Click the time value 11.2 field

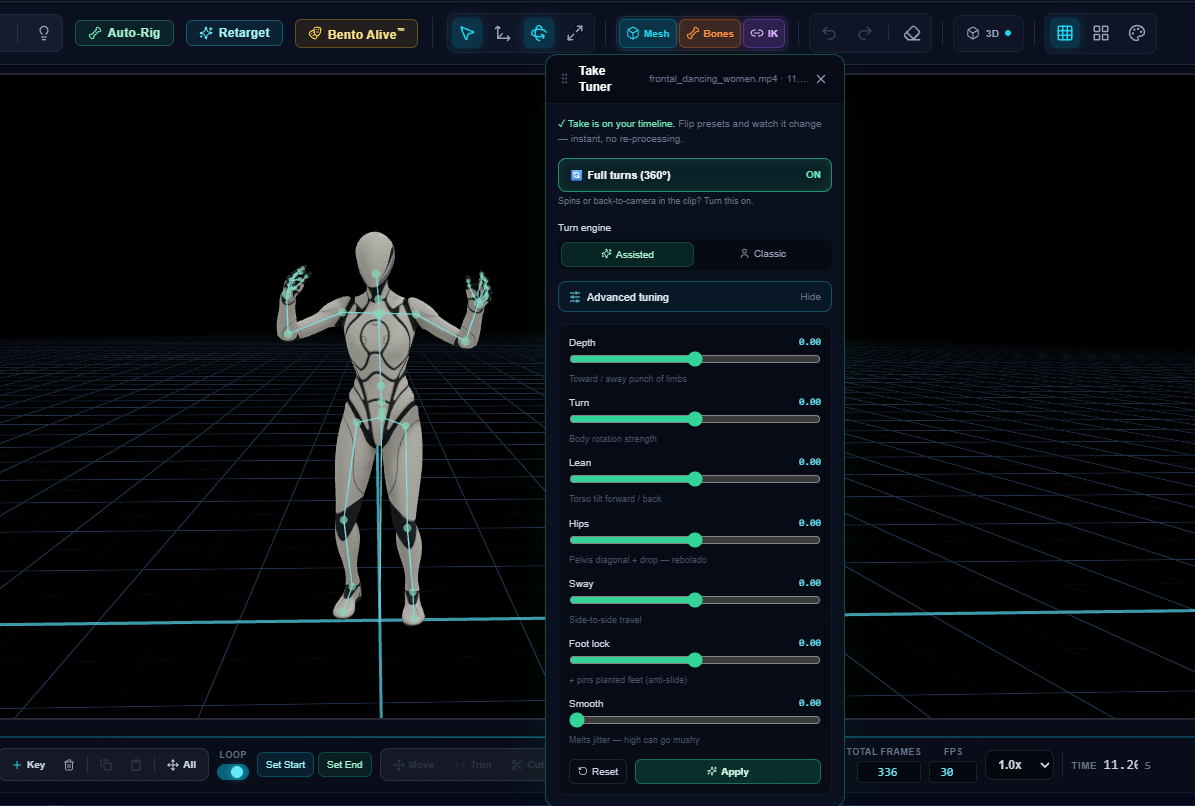[1121, 764]
